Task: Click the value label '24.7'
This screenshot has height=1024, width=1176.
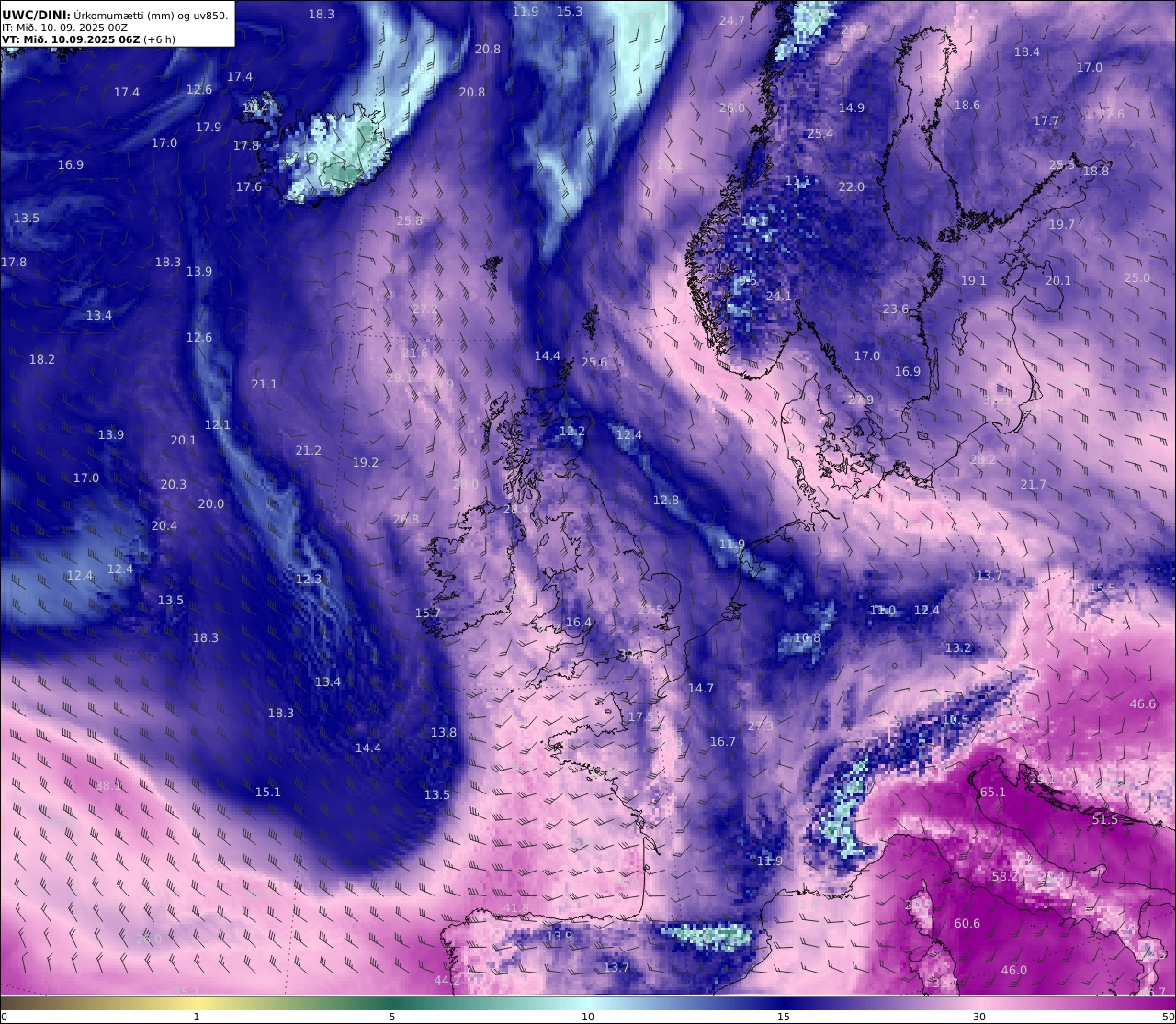Action: coord(732,20)
